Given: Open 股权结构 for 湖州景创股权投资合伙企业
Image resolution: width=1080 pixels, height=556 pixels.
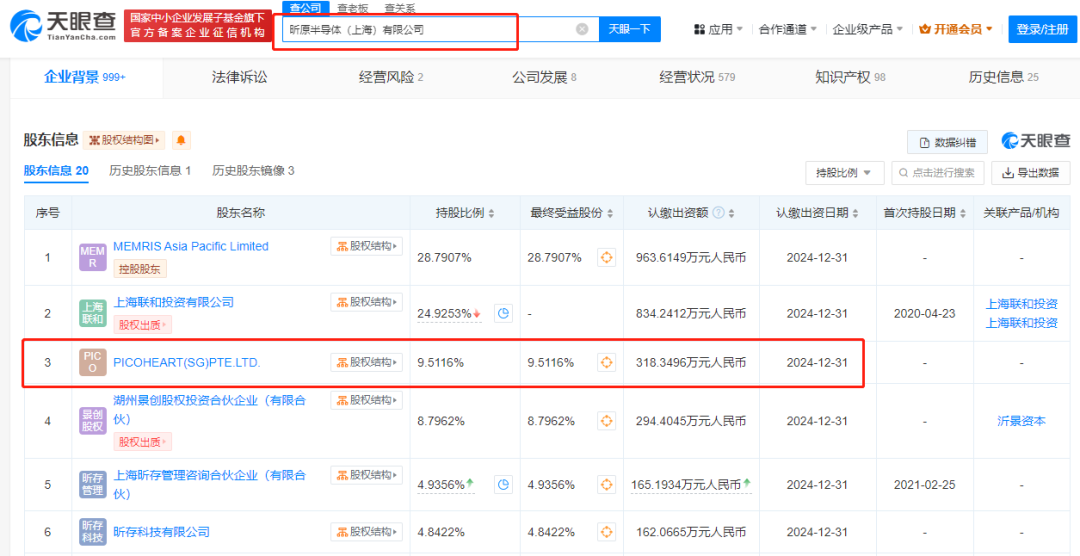Looking at the screenshot, I should pos(366,400).
